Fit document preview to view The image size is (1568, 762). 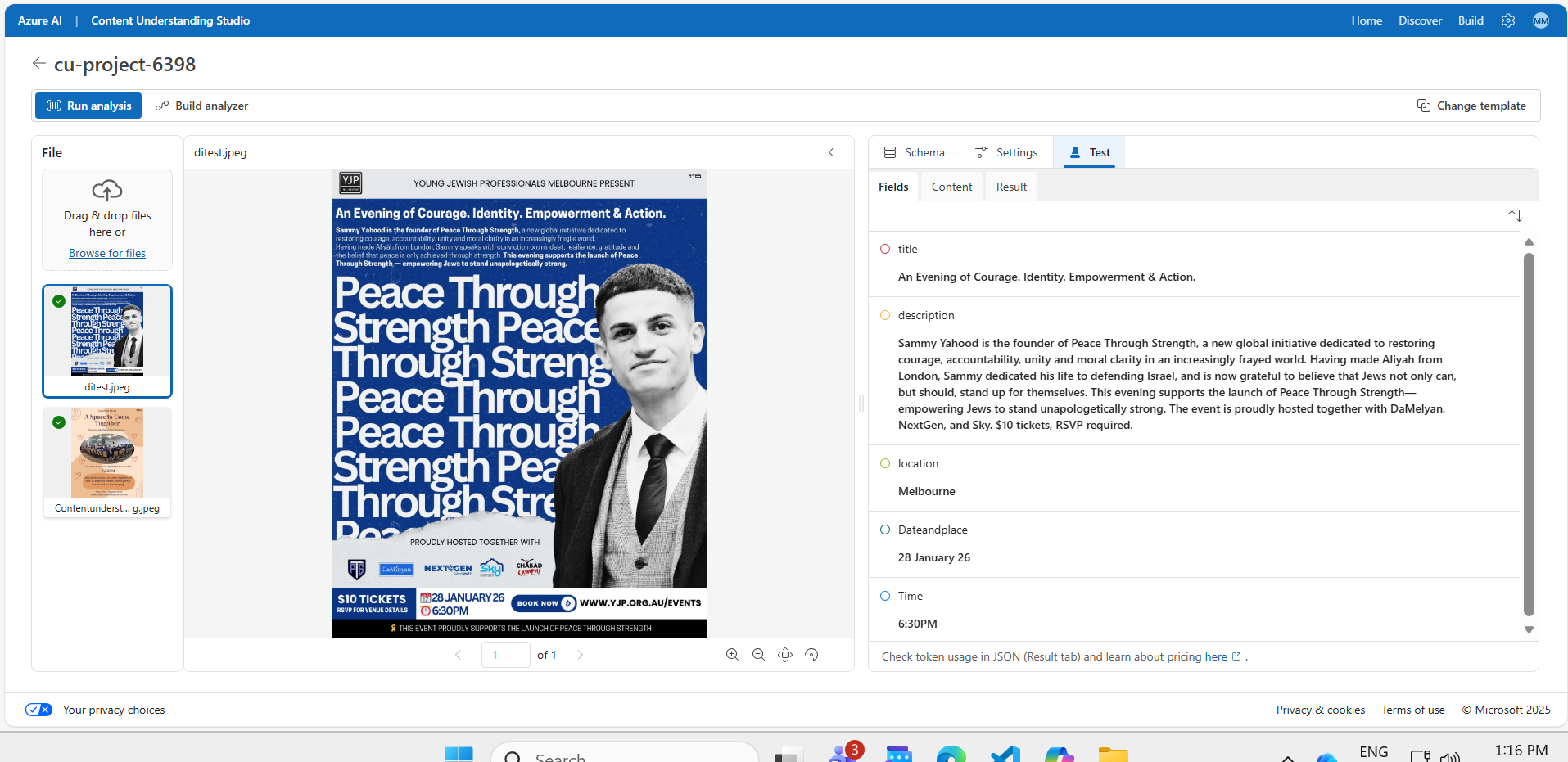785,655
